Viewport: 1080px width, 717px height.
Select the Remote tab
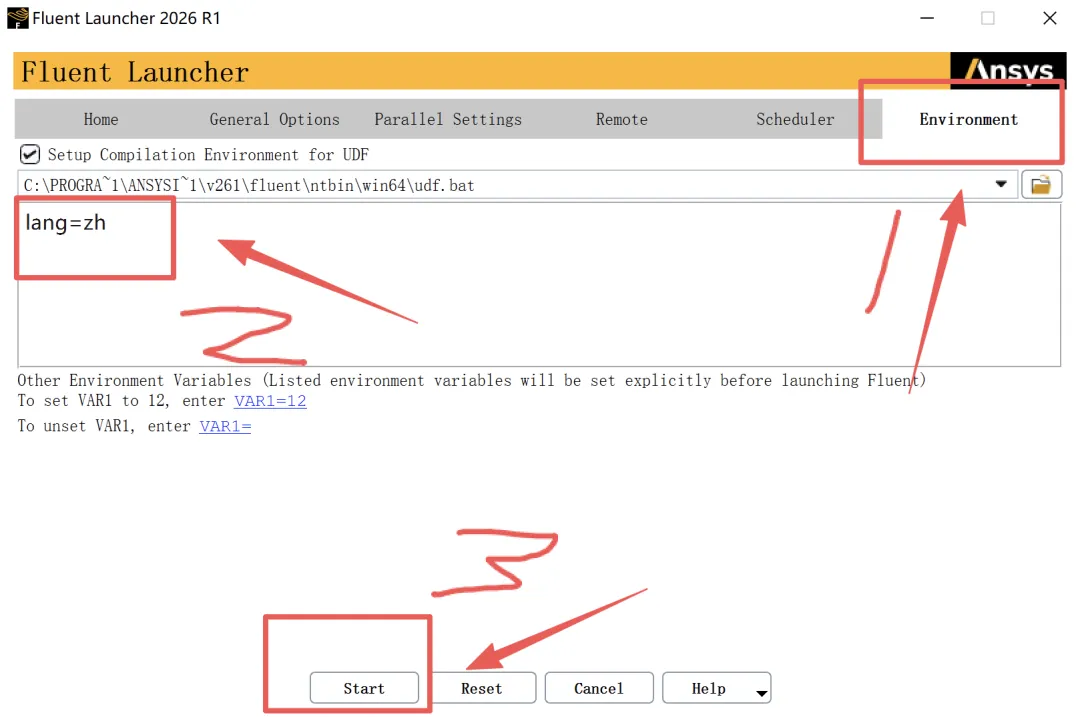point(621,119)
